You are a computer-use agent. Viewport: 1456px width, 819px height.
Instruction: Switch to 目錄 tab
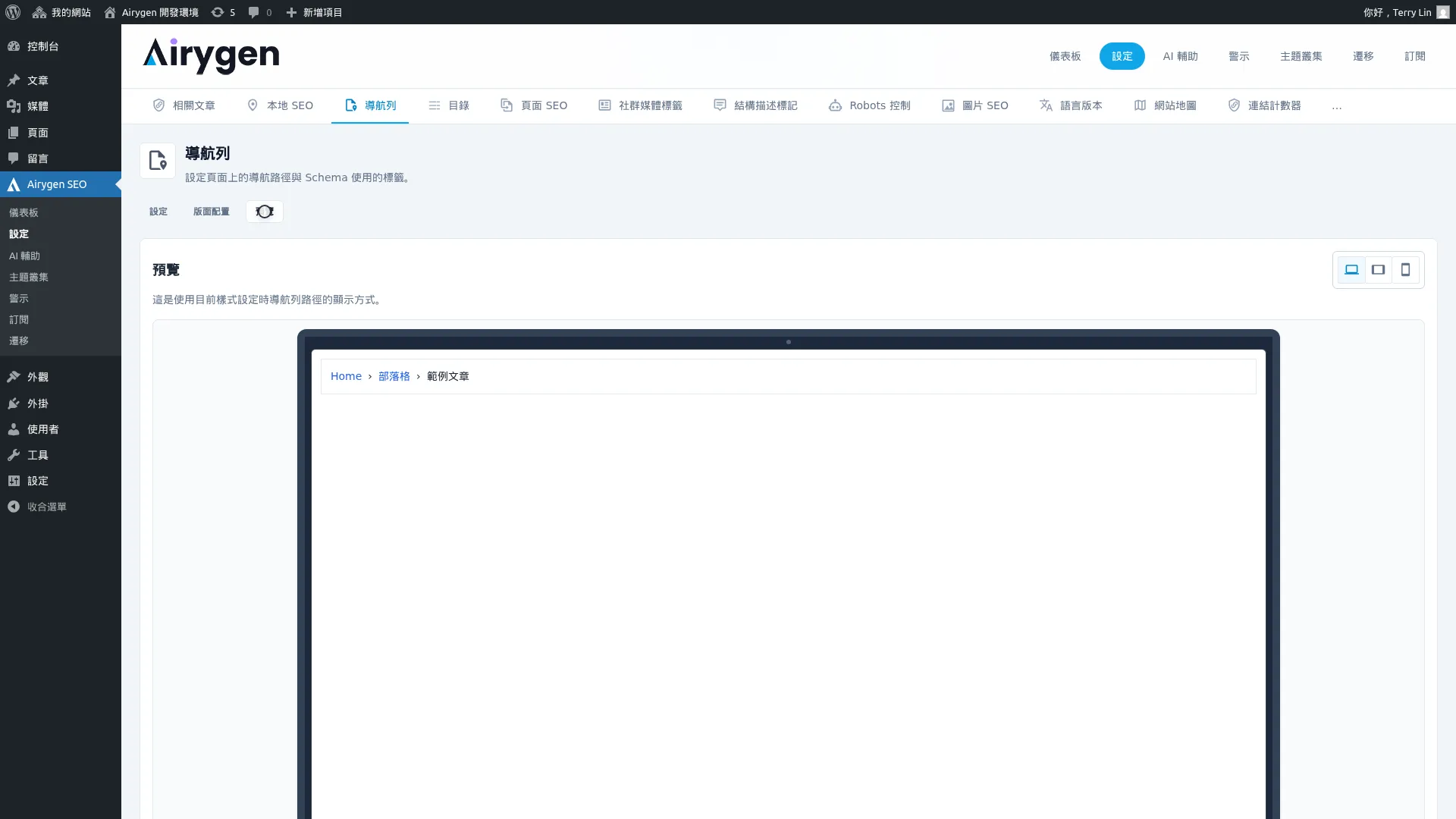[x=449, y=105]
